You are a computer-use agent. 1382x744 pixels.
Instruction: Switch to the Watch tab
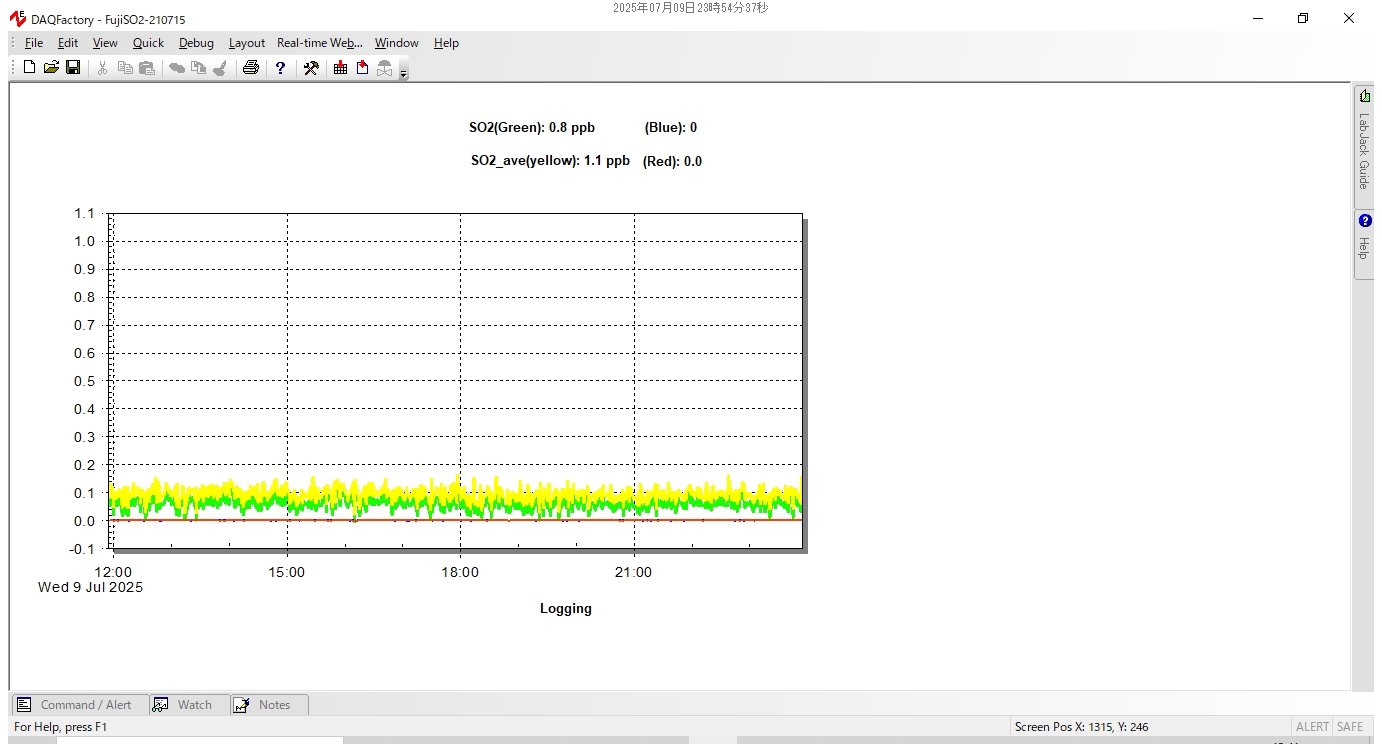[190, 705]
